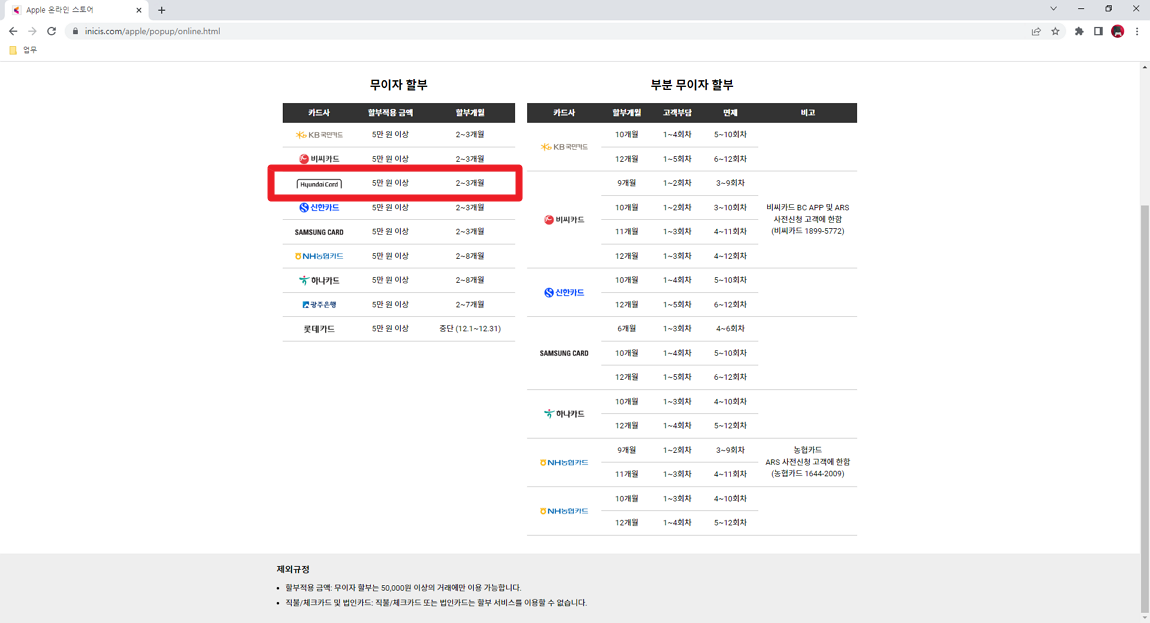Image resolution: width=1150 pixels, height=623 pixels.
Task: Reload the current page
Action: pos(51,31)
